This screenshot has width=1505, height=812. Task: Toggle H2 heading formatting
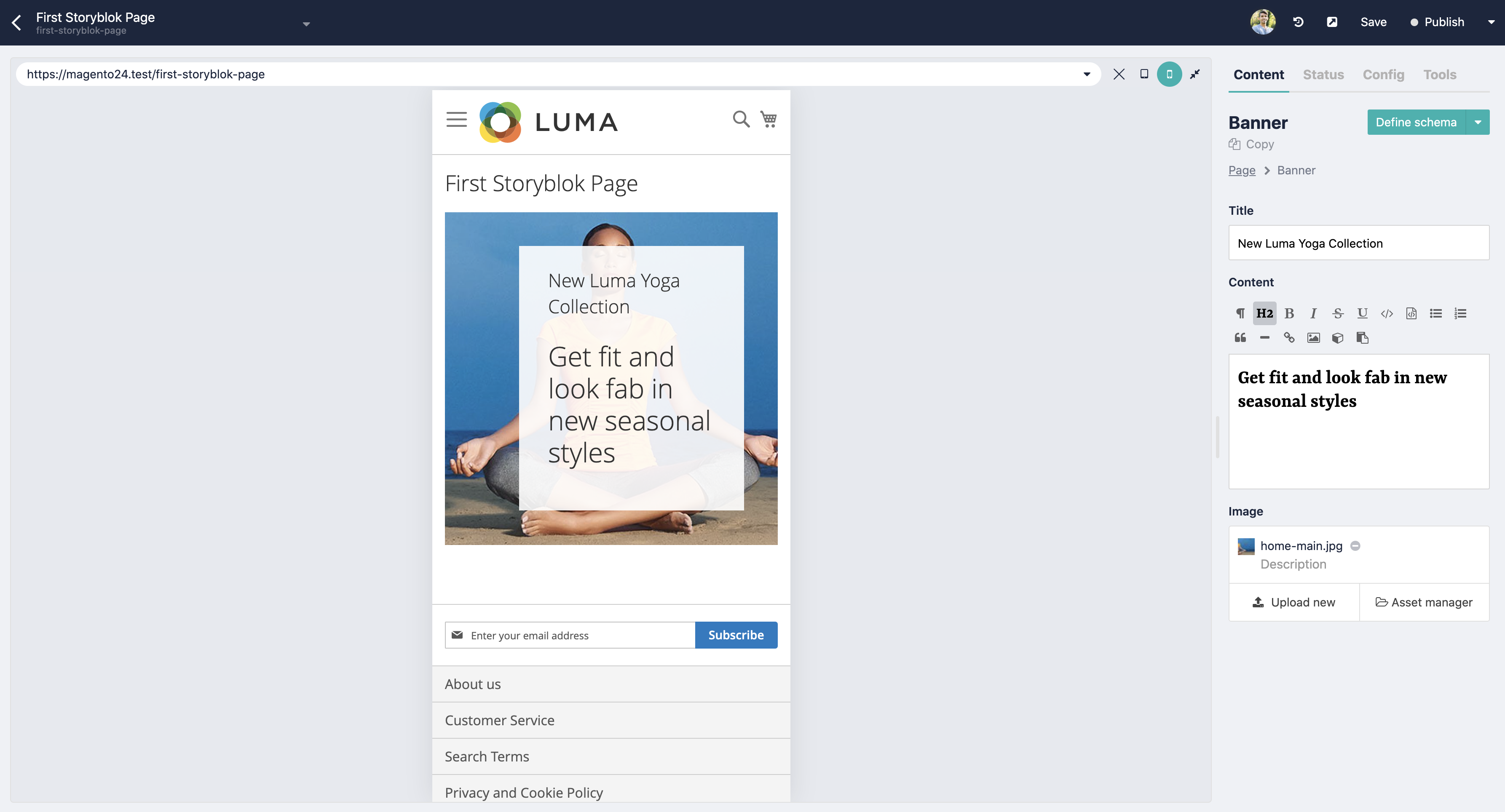pos(1264,314)
